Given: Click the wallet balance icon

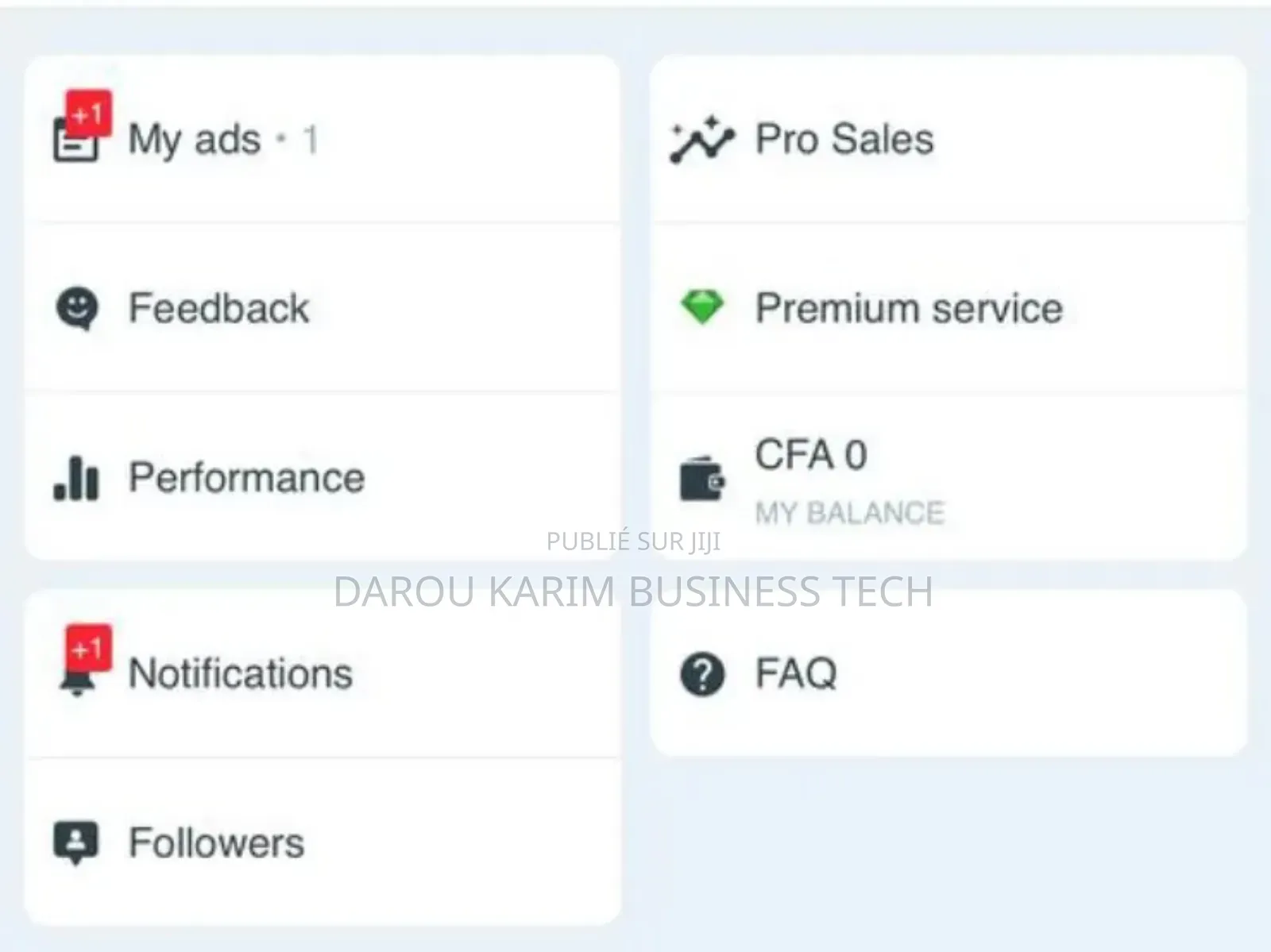Looking at the screenshot, I should pyautogui.click(x=702, y=480).
